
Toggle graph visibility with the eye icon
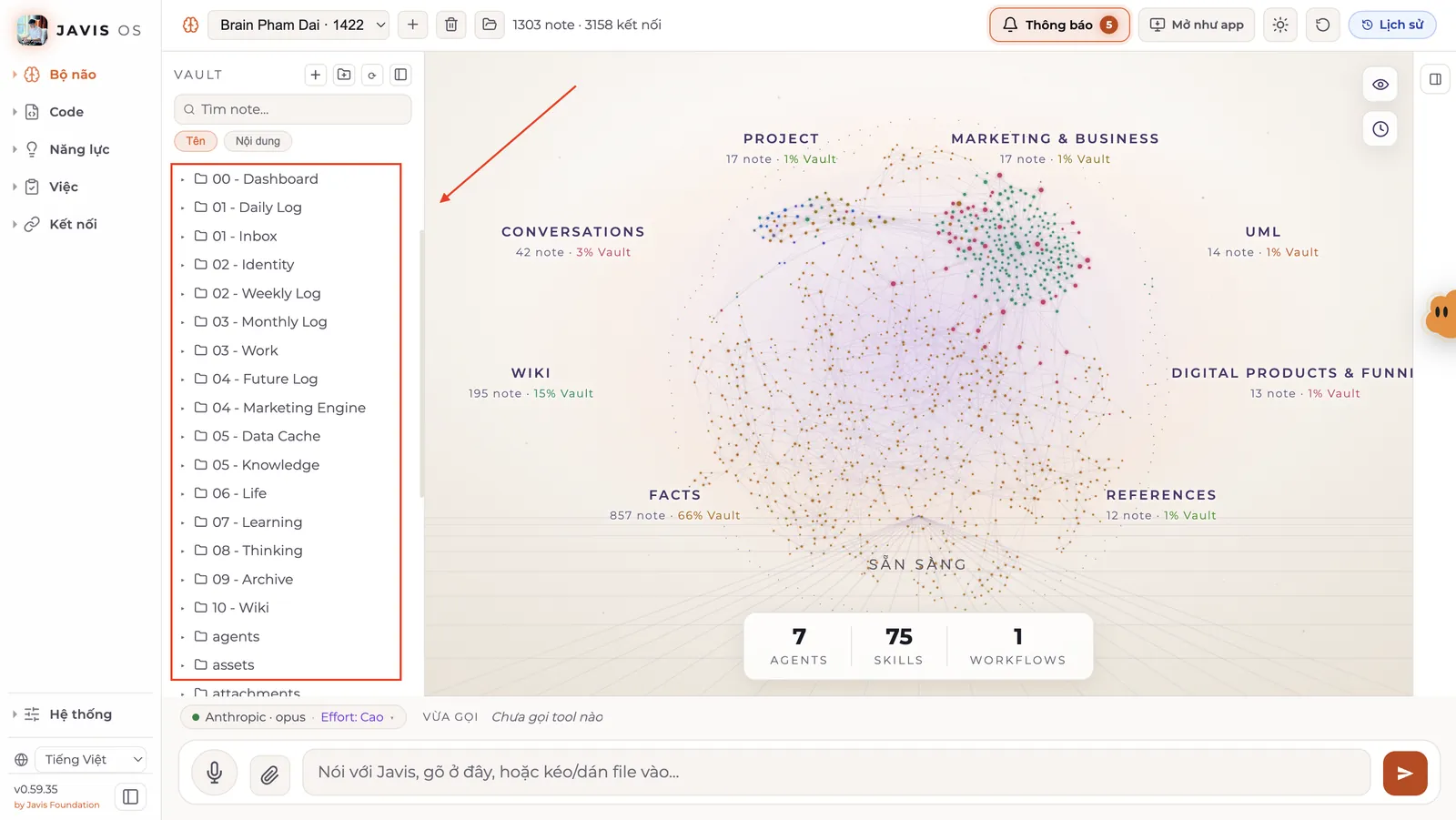[1380, 85]
